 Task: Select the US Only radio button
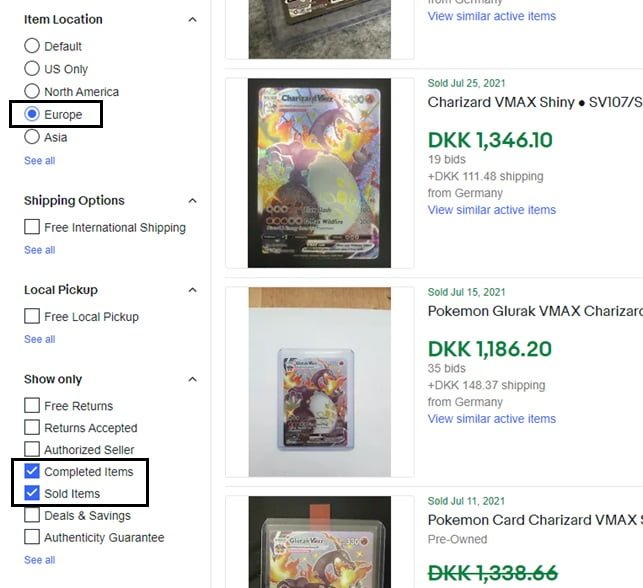[32, 68]
